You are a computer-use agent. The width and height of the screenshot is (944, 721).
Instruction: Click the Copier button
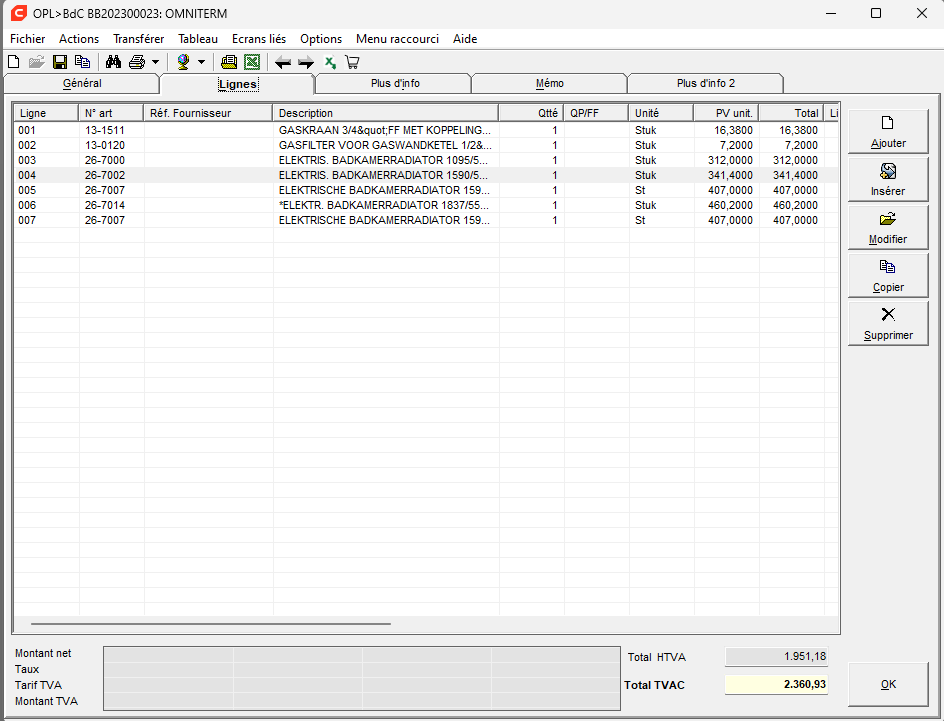click(x=888, y=276)
